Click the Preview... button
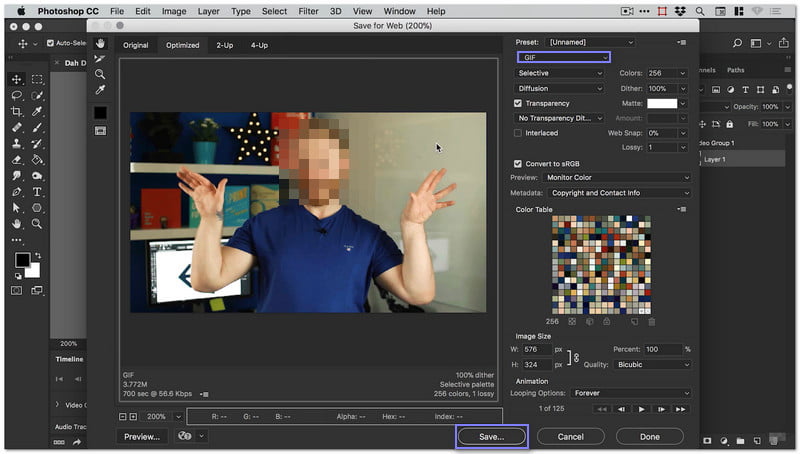The width and height of the screenshot is (800, 454). click(142, 437)
